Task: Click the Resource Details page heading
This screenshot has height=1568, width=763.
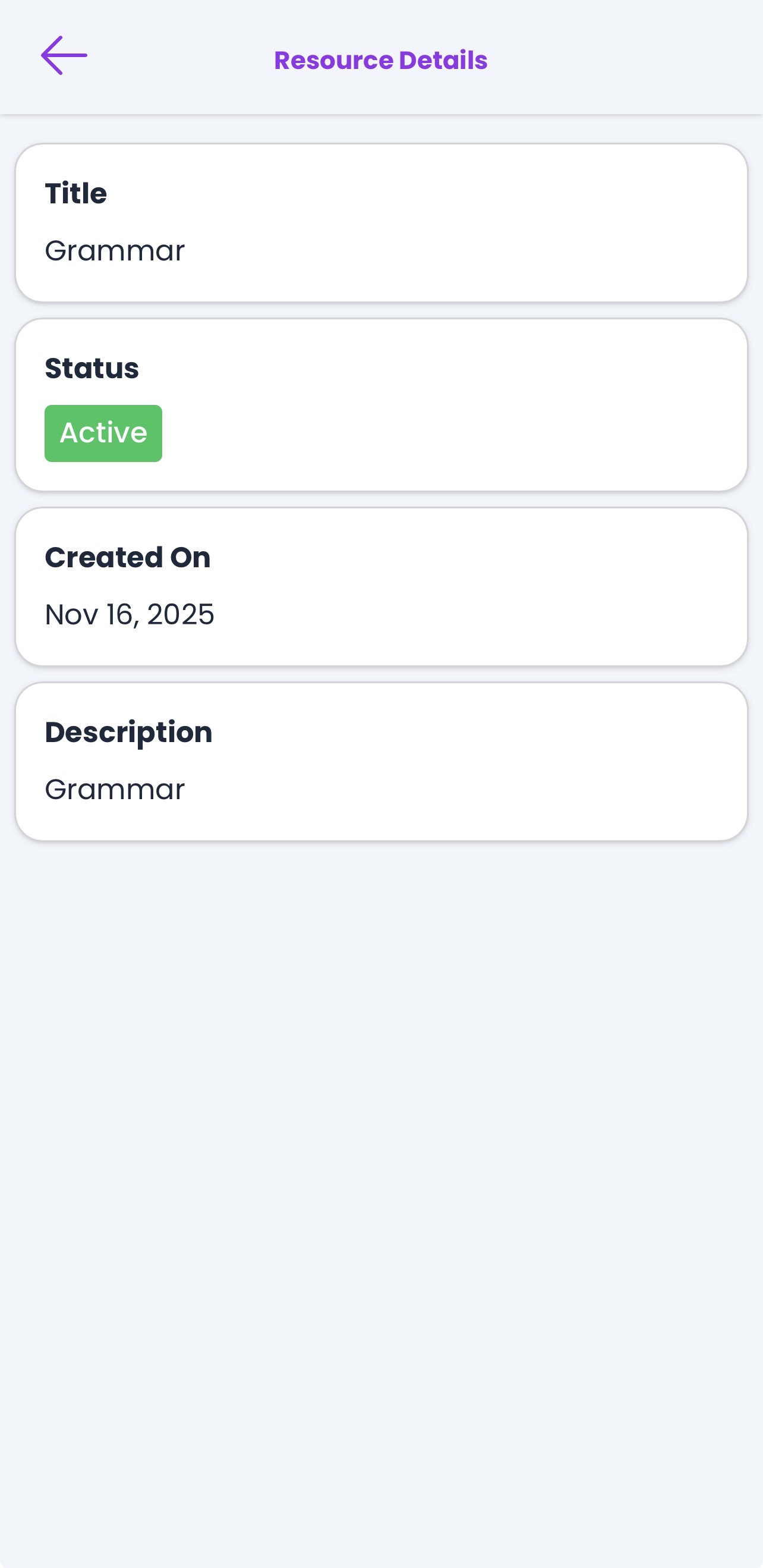Action: tap(380, 60)
